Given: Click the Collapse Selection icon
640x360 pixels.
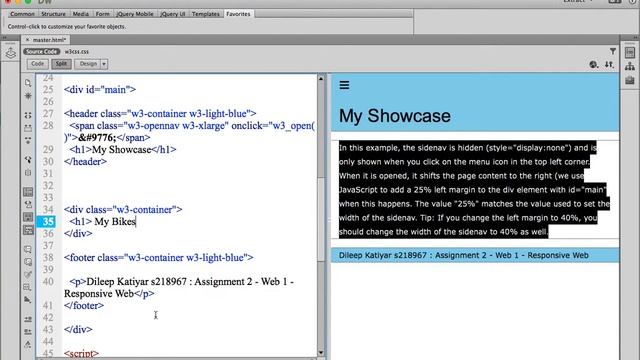Looking at the screenshot, I should point(28,128).
